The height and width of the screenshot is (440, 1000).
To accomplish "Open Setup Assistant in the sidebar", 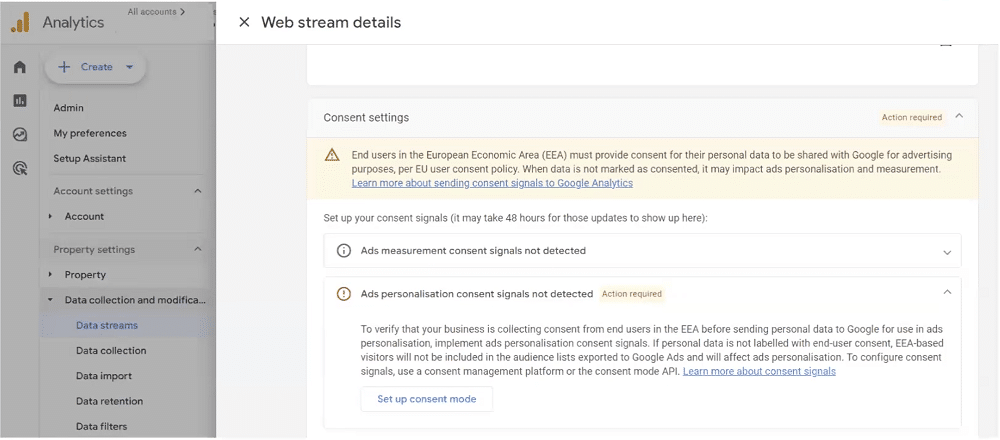I will point(90,158).
